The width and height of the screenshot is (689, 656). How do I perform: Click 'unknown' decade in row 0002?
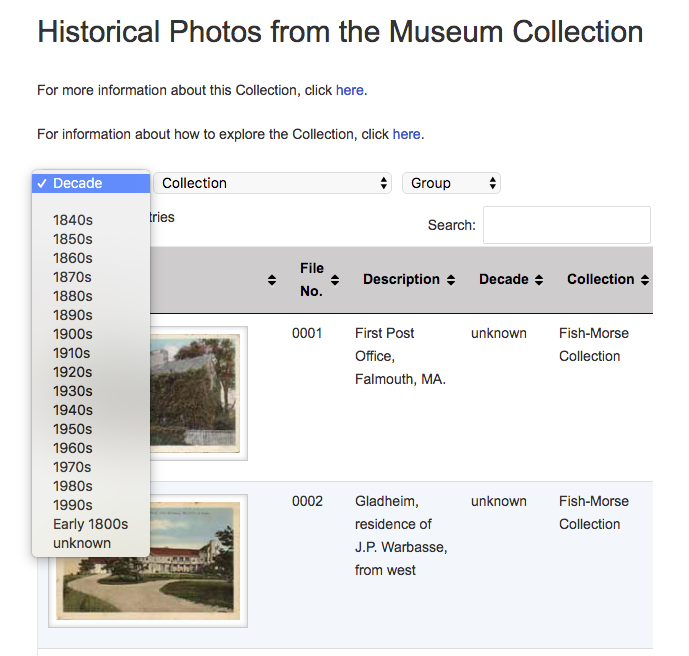coord(499,501)
